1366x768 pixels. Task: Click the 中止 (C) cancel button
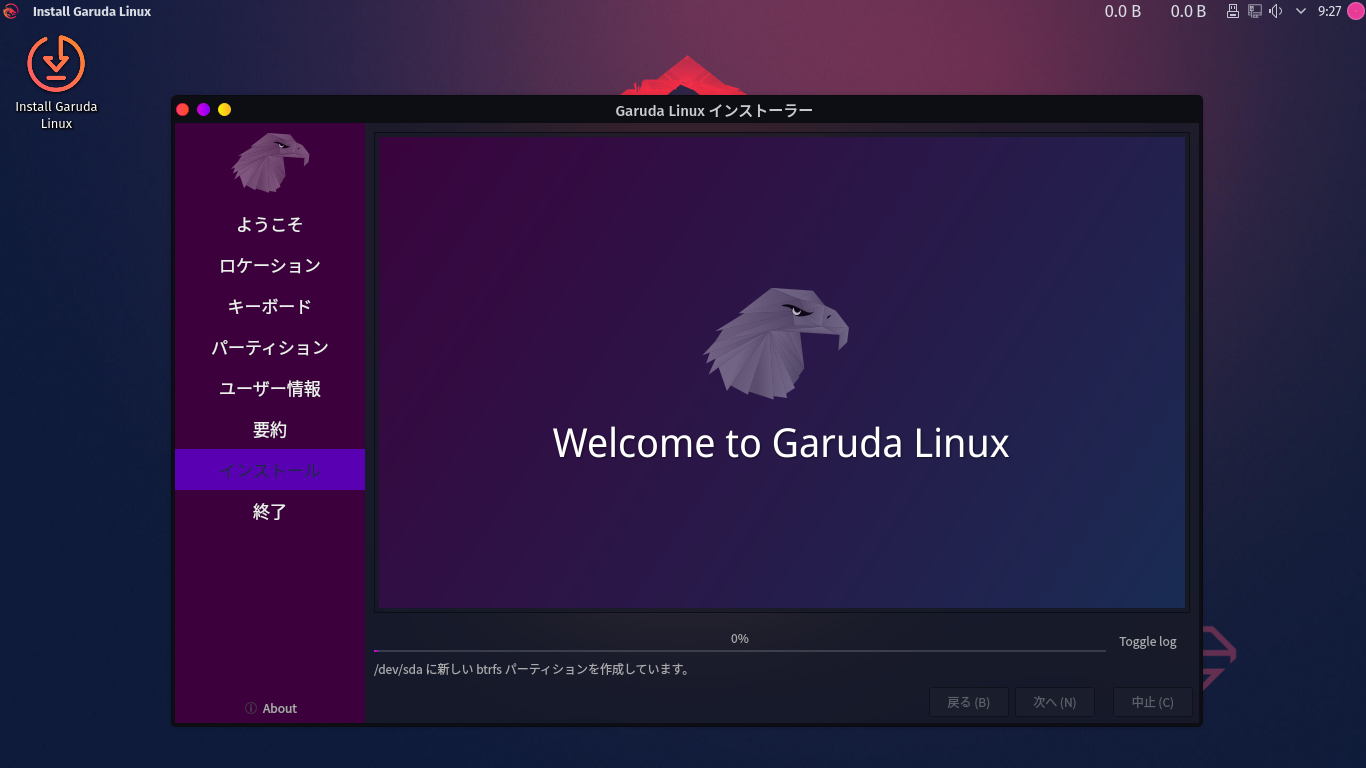click(x=1152, y=702)
